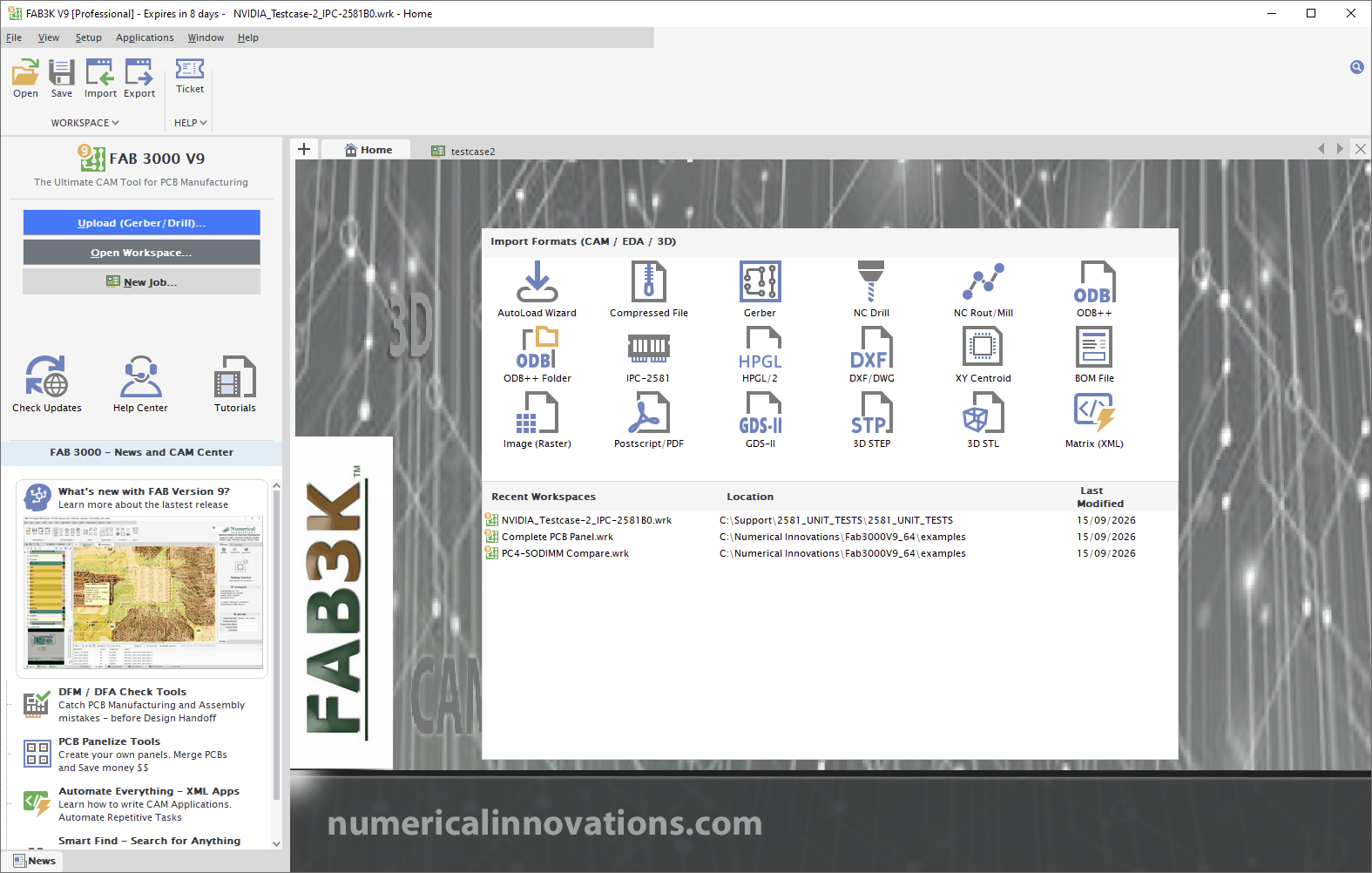Open Automate Everything - XML Apps link

149,791
